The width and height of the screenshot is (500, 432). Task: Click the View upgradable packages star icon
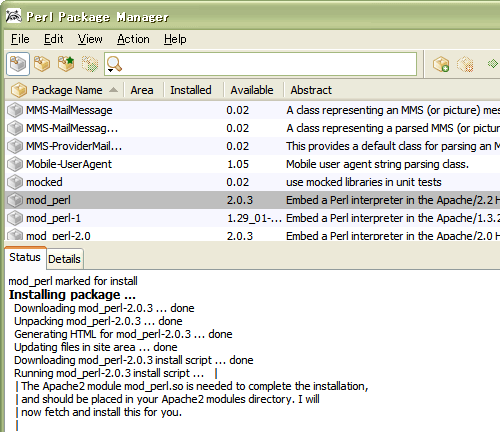[x=66, y=64]
